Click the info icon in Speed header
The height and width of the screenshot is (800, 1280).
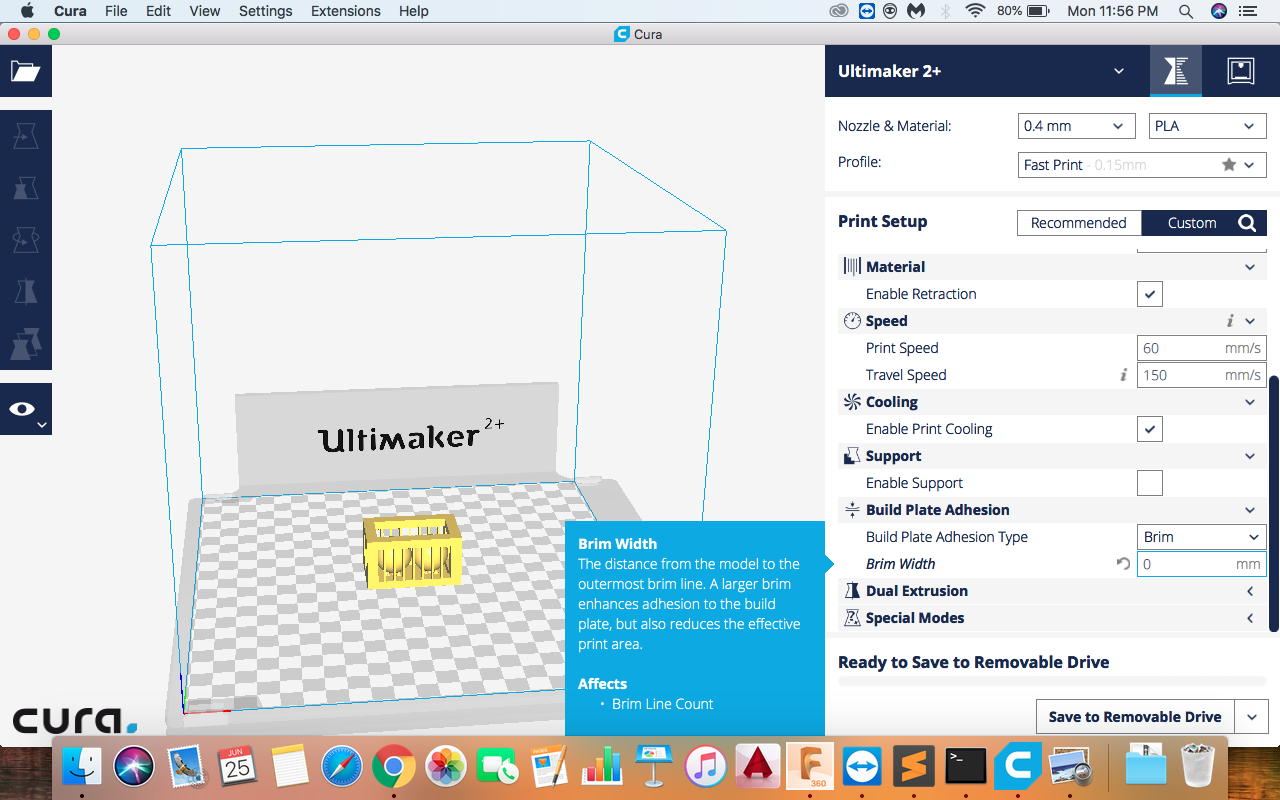point(1230,321)
